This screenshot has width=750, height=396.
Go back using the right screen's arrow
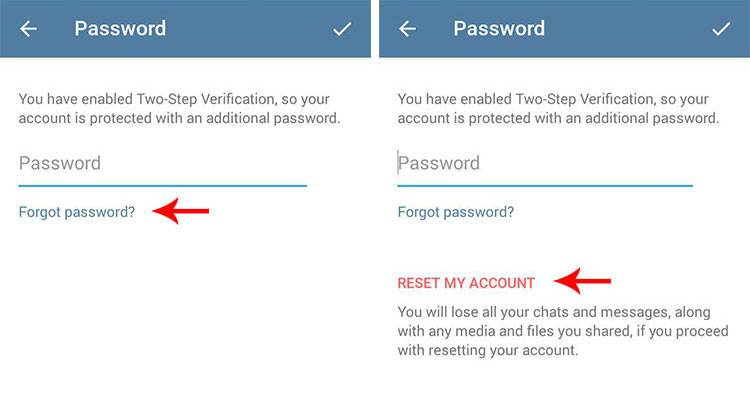coord(407,29)
